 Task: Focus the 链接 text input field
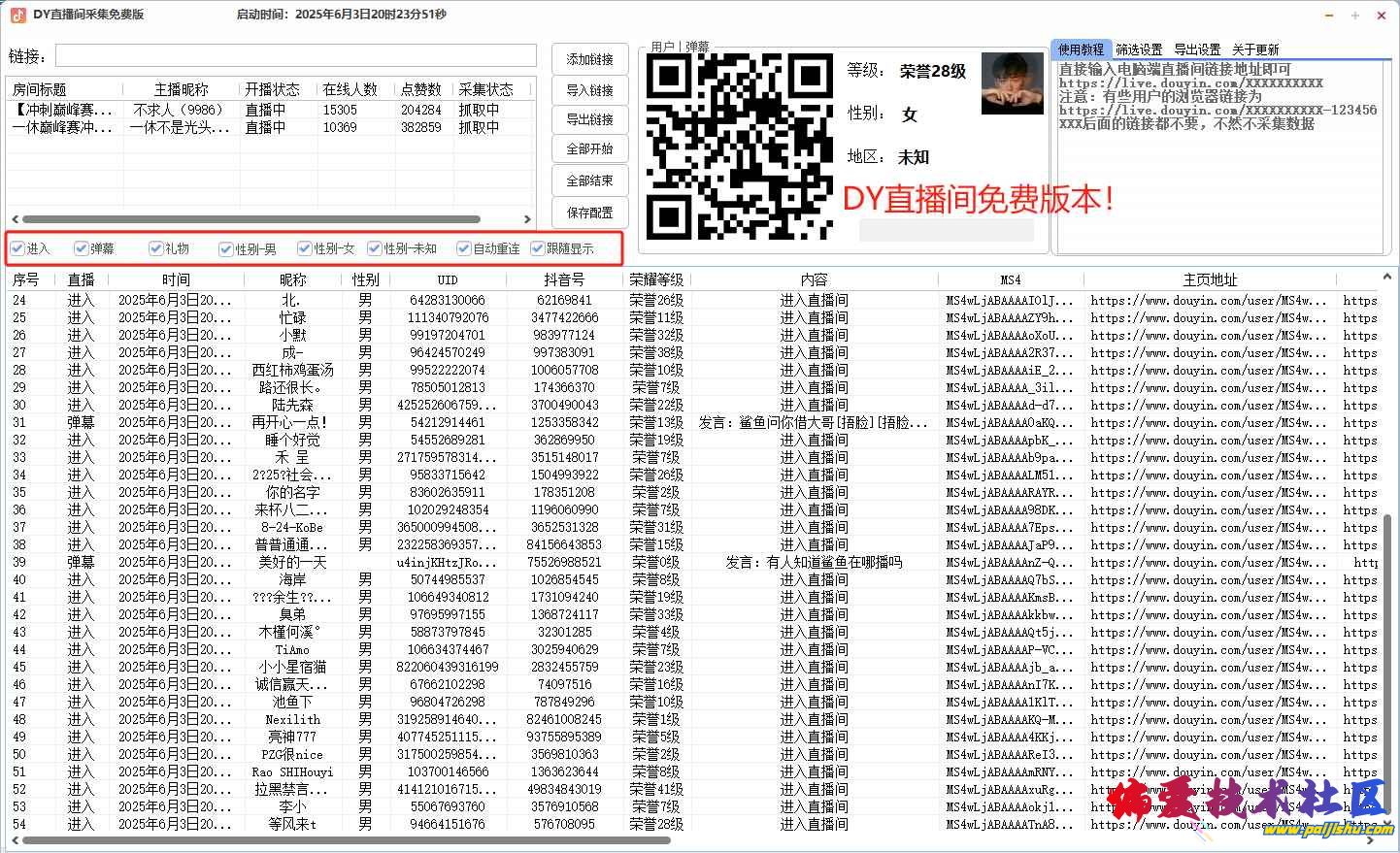pos(295,55)
